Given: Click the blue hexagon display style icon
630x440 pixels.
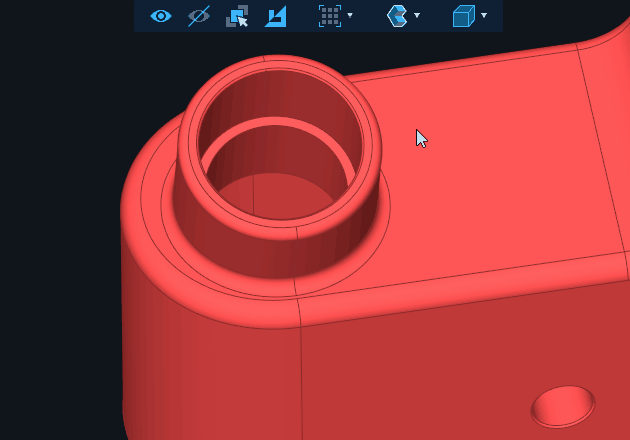Looking at the screenshot, I should click(x=397, y=16).
